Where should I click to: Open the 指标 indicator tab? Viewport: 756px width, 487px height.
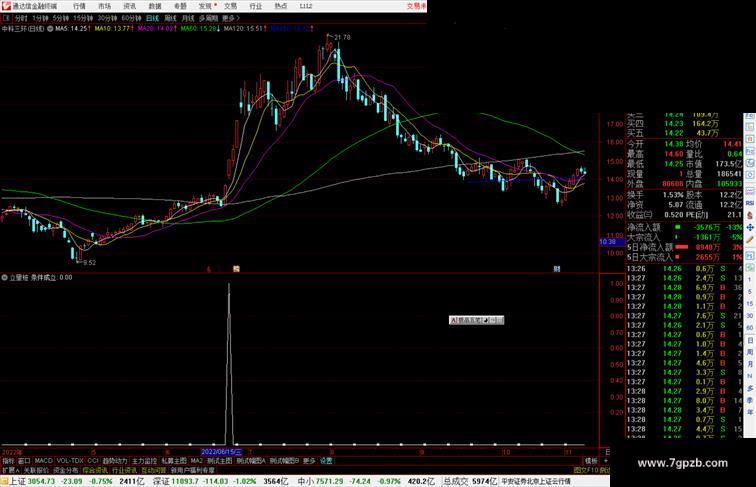click(x=8, y=461)
